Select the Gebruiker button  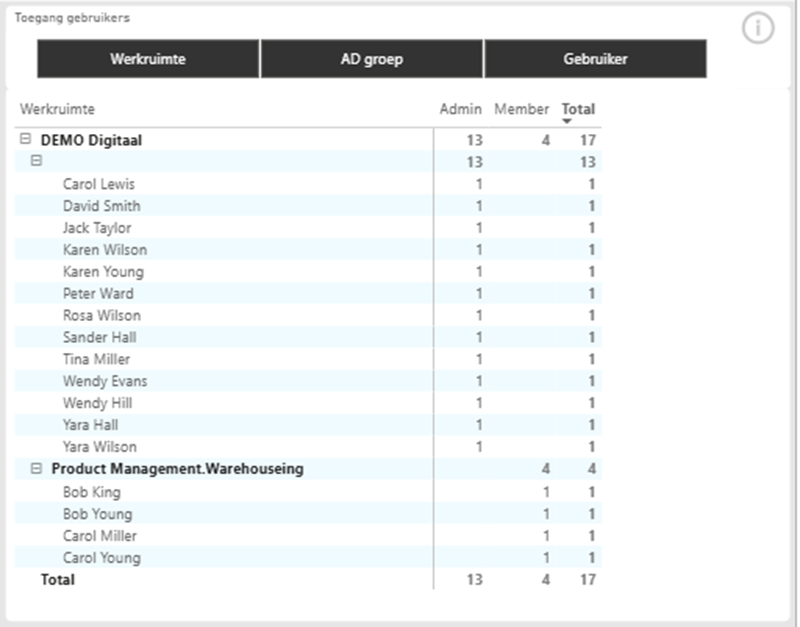[595, 59]
